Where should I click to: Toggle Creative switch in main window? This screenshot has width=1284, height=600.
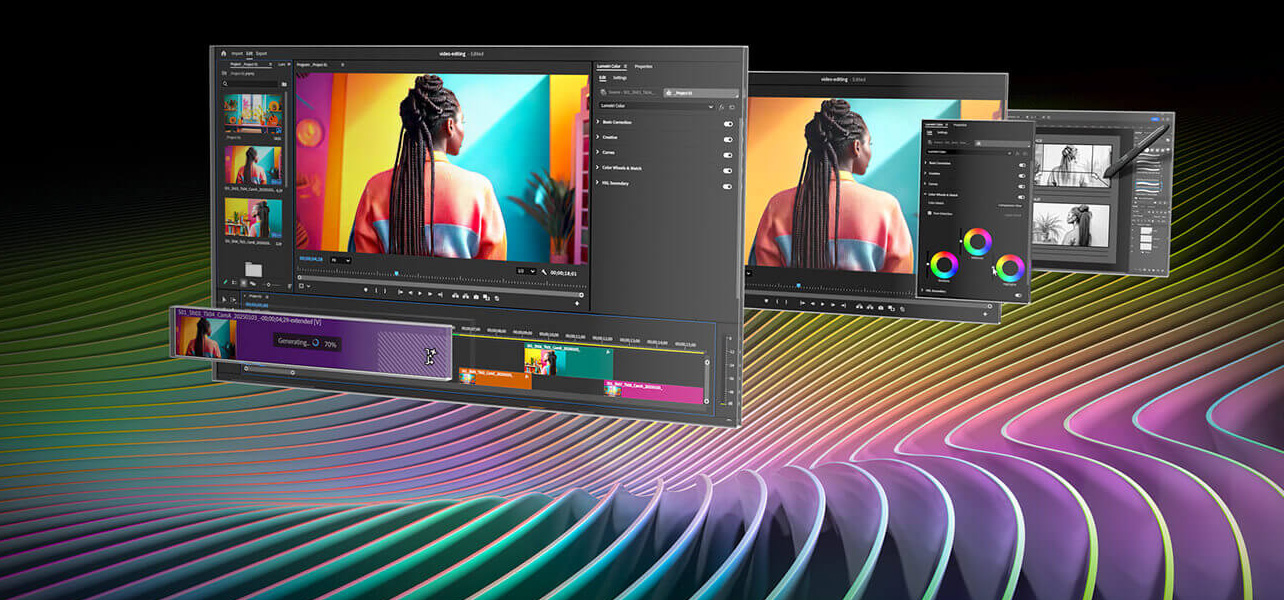[x=728, y=139]
